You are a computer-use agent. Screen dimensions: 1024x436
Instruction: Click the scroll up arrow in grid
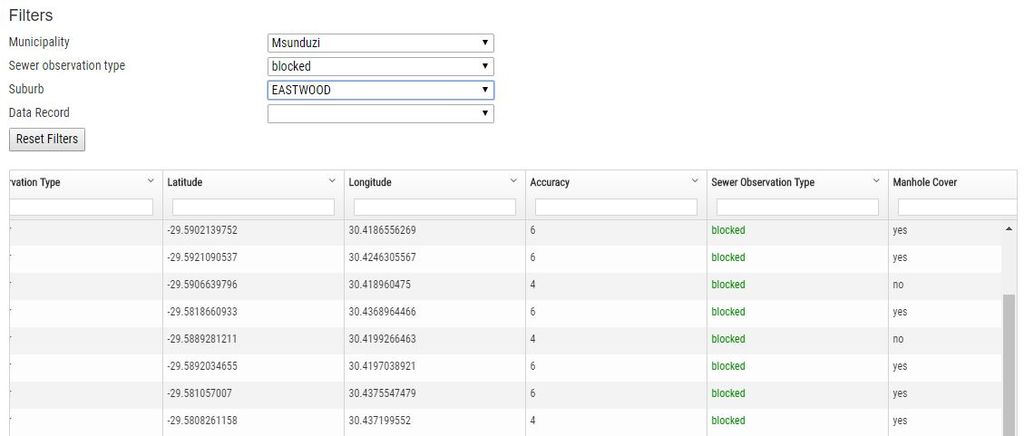(1008, 230)
